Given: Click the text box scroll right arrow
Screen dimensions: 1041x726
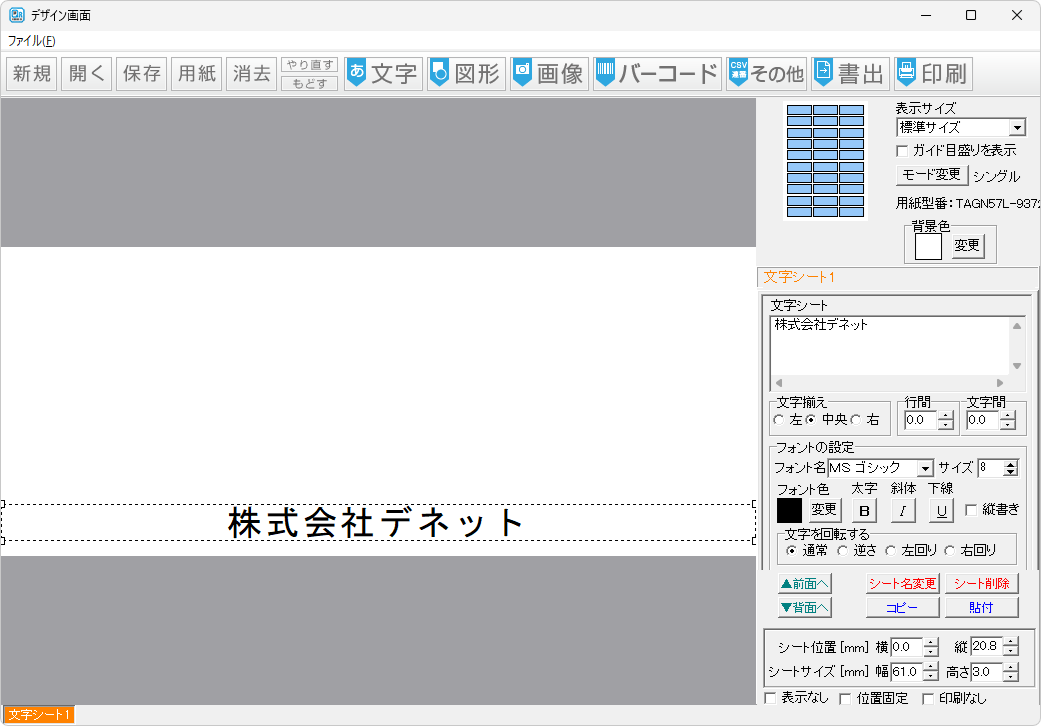Looking at the screenshot, I should [1000, 383].
